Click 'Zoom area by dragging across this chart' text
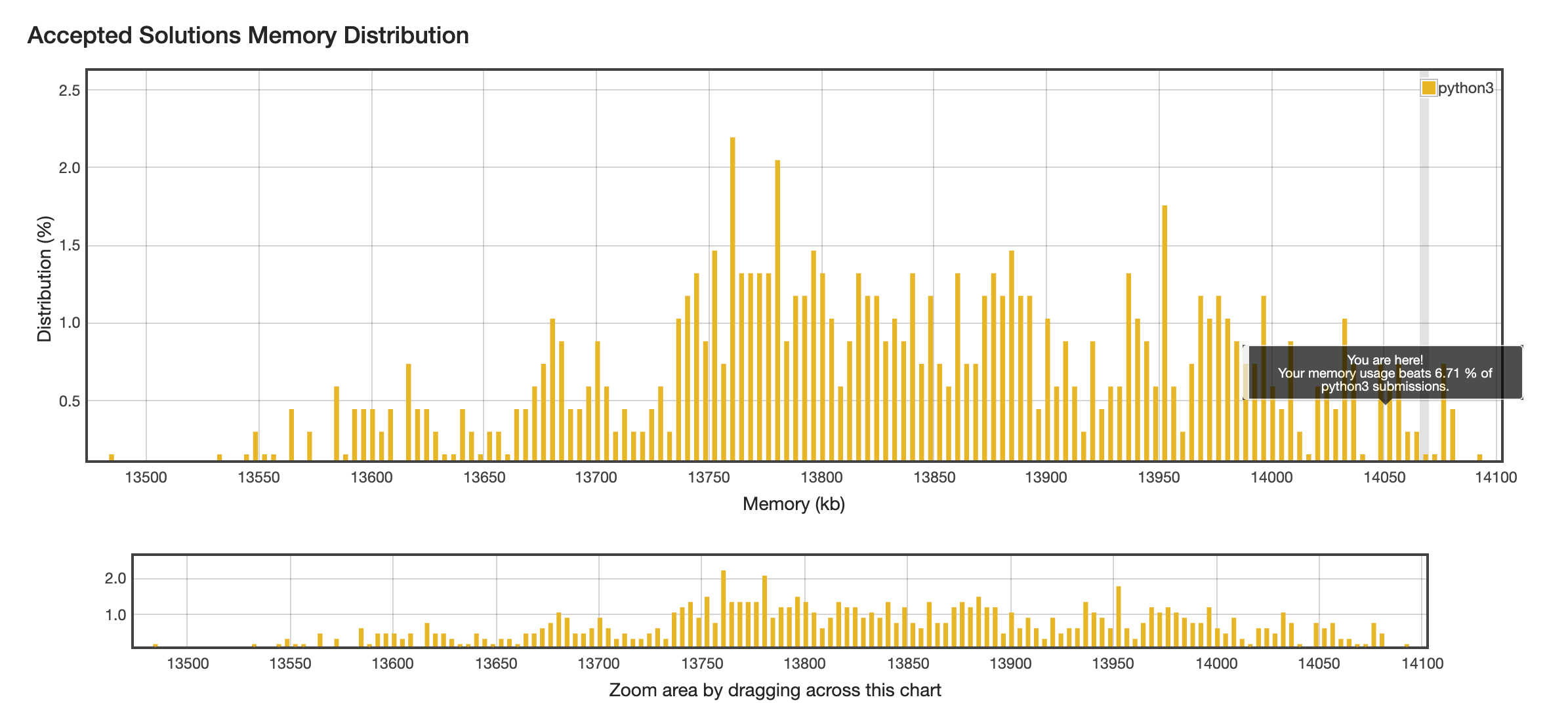This screenshot has width=1568, height=712. click(x=775, y=690)
